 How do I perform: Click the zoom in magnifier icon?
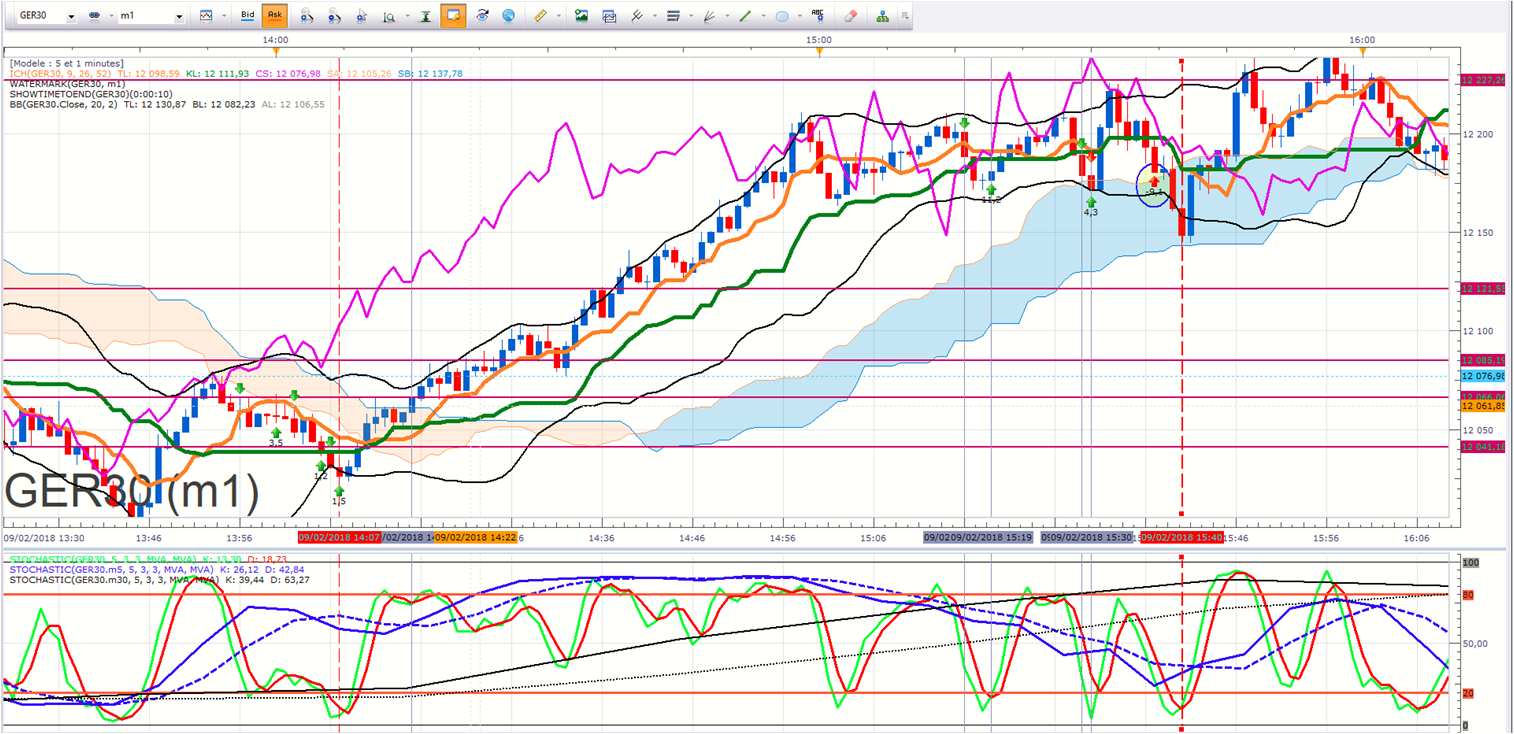[x=307, y=17]
